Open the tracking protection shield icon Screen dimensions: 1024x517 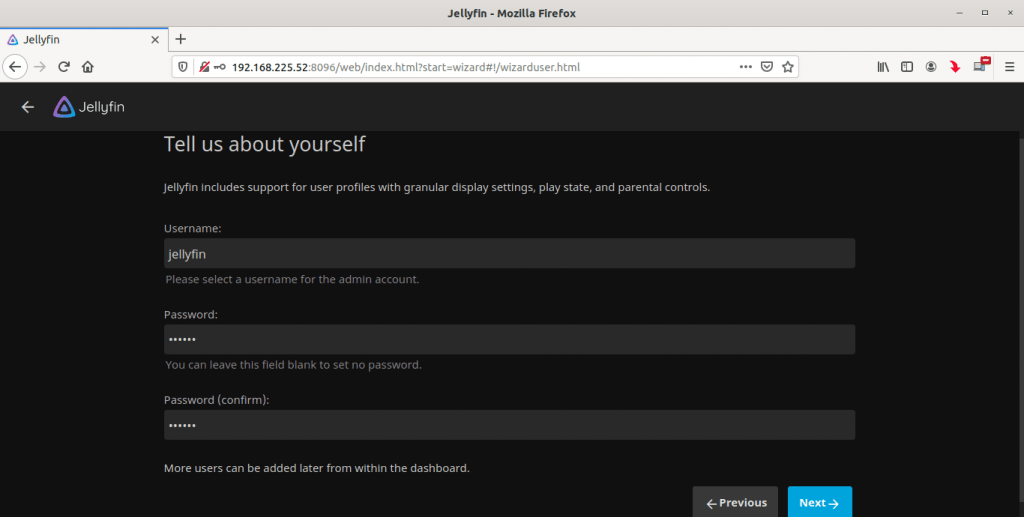183,67
